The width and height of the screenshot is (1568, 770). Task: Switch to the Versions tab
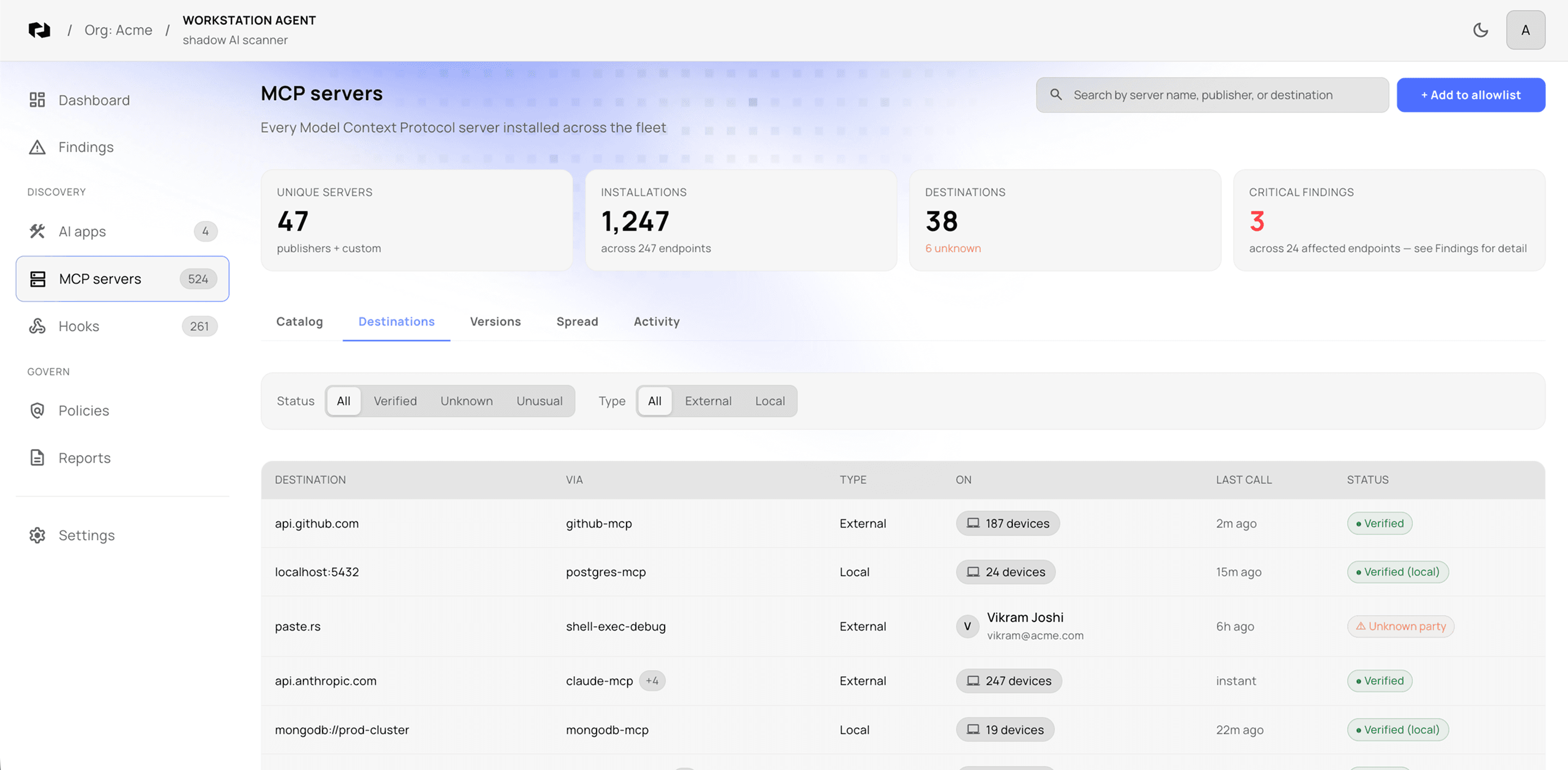tap(495, 321)
